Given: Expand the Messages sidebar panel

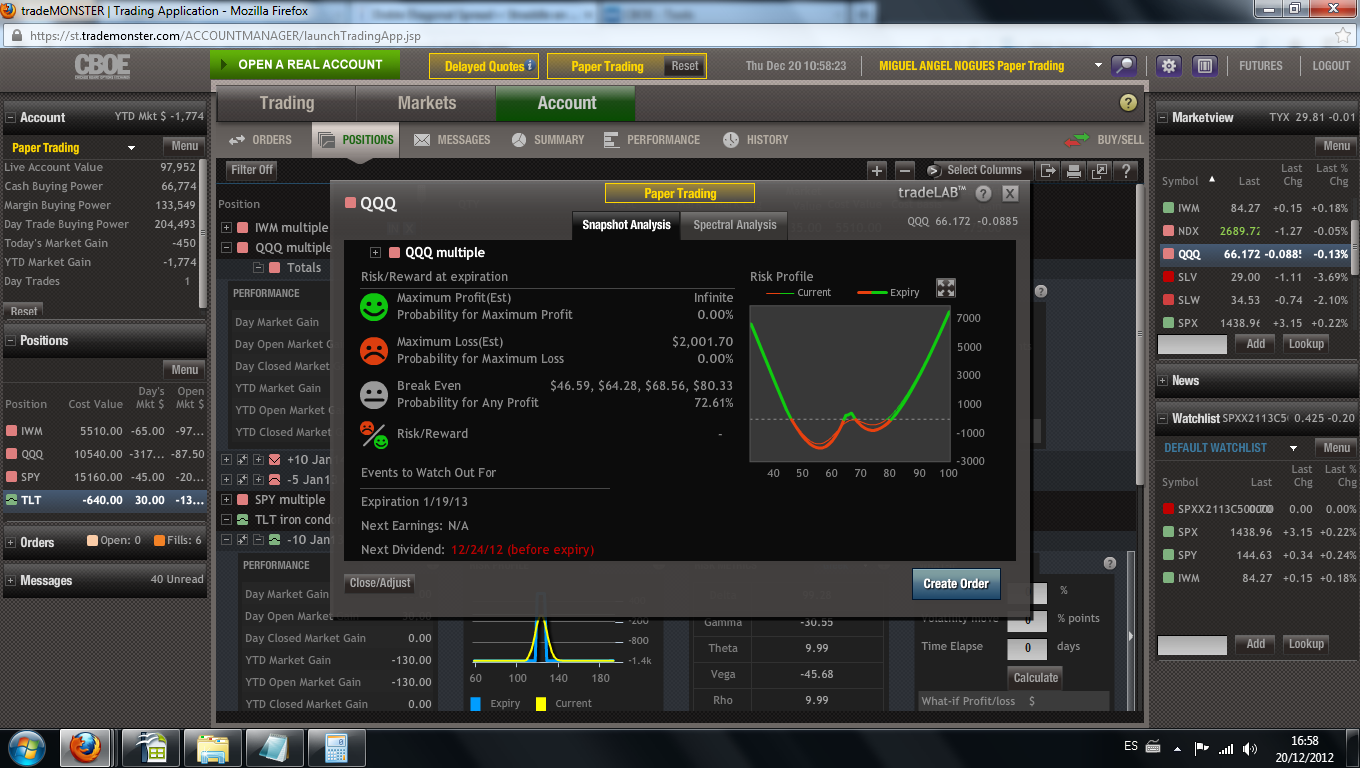Looking at the screenshot, I should coord(11,580).
